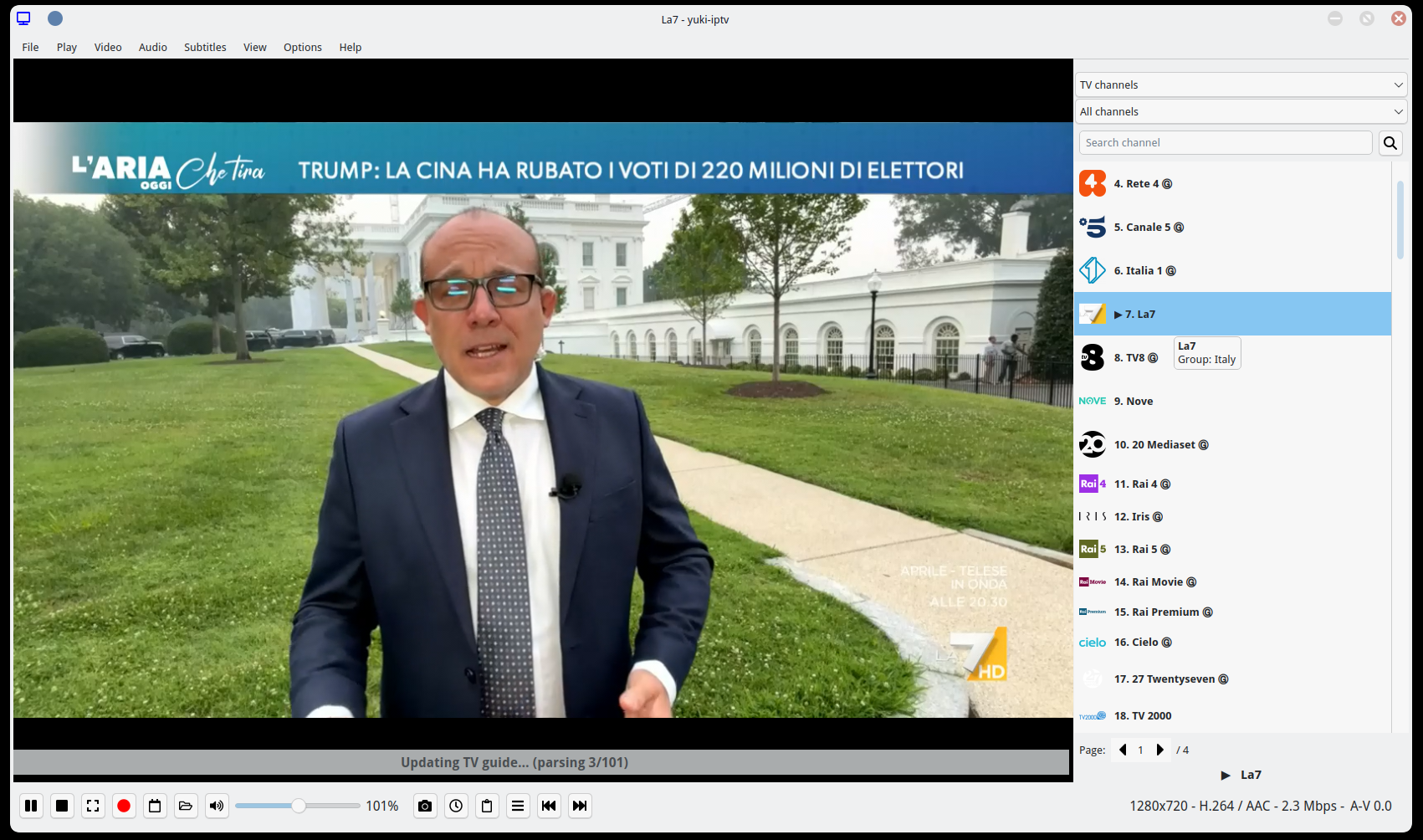The image size is (1423, 840).
Task: Switch to channel '6. Italia 1'
Action: (1232, 270)
